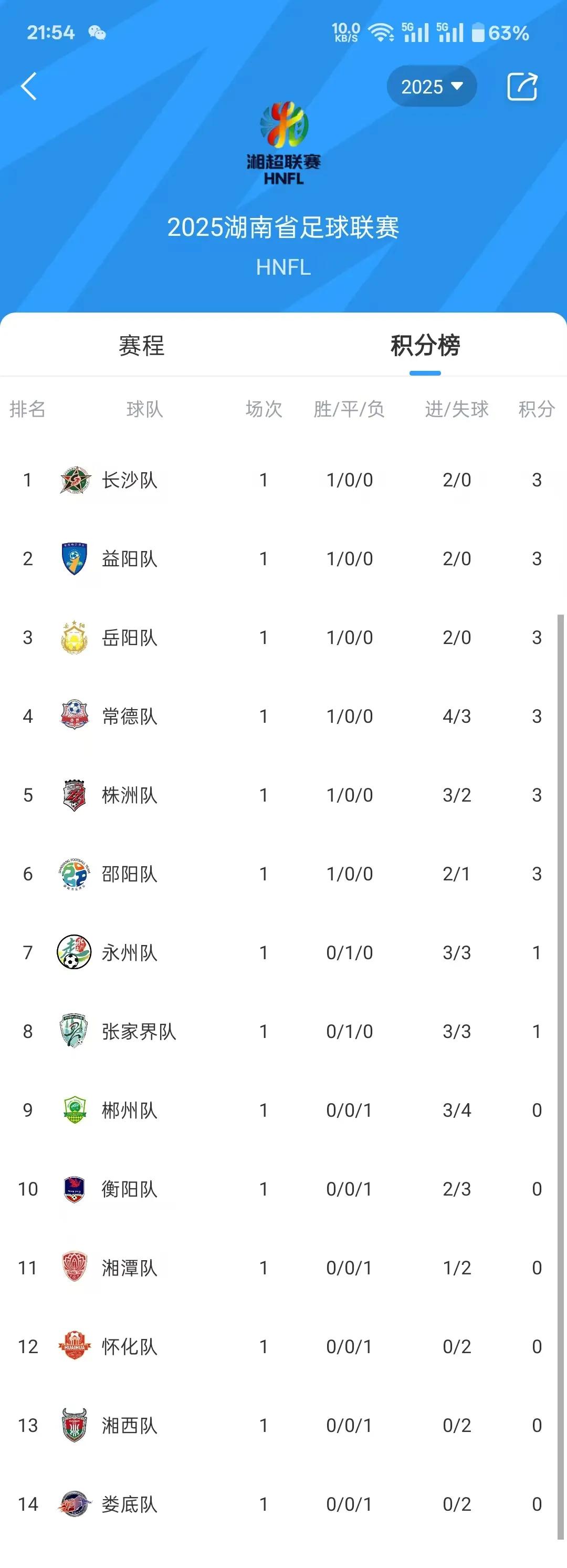Tap the HNFL league logo
This screenshot has width=567, height=1568.
tap(283, 143)
